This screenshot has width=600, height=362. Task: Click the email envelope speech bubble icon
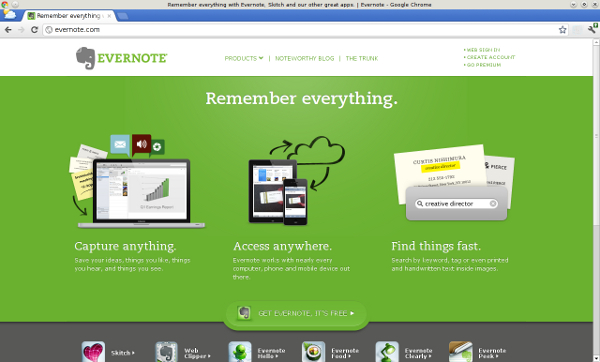tap(120, 145)
